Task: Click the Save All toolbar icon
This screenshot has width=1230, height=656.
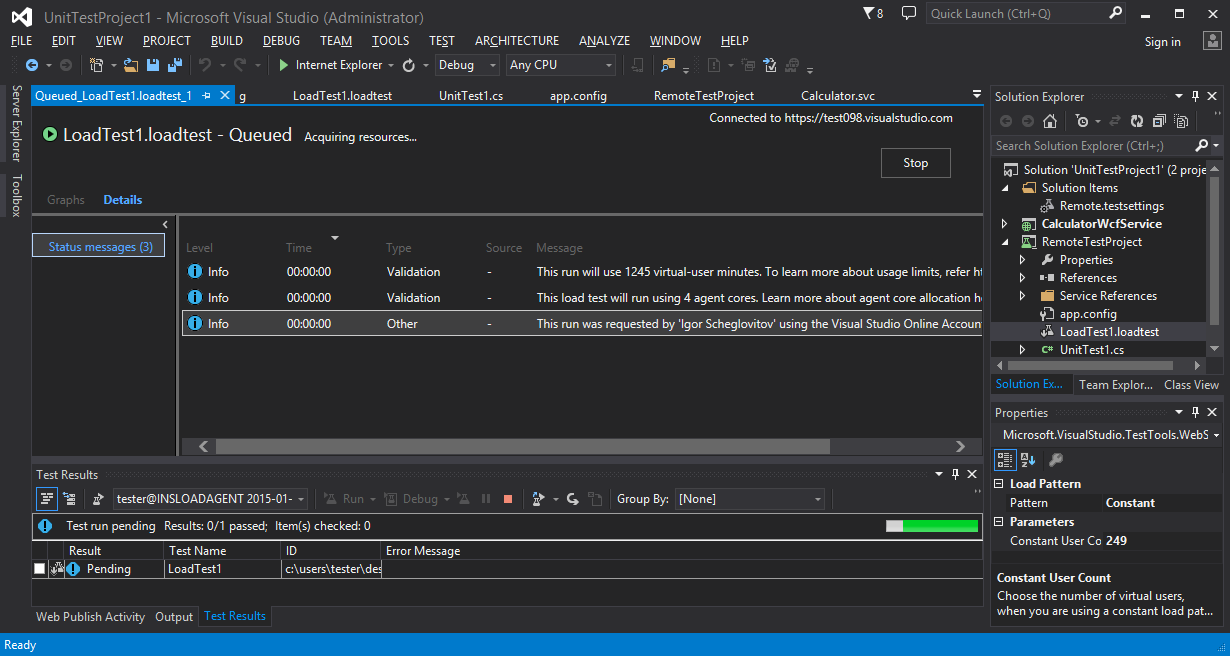Action: [174, 65]
